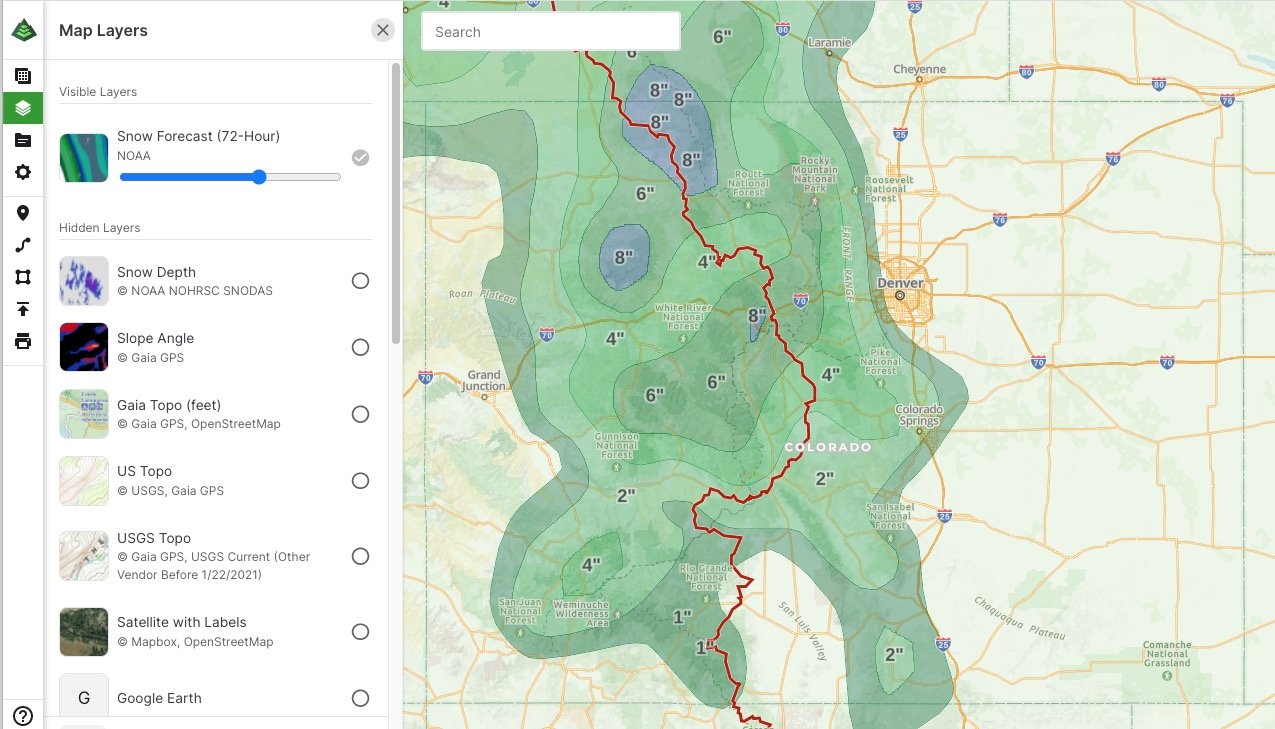Enable the US Topo layer

pyautogui.click(x=361, y=481)
